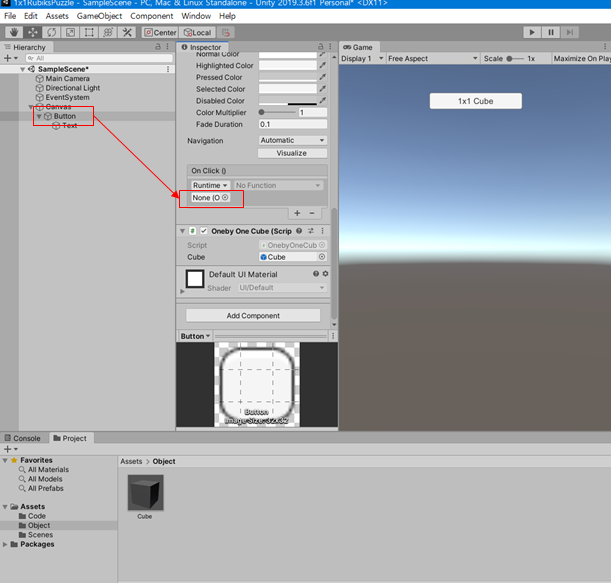The width and height of the screenshot is (611, 583).
Task: Open Free Aspect dropdown
Action: point(433,58)
